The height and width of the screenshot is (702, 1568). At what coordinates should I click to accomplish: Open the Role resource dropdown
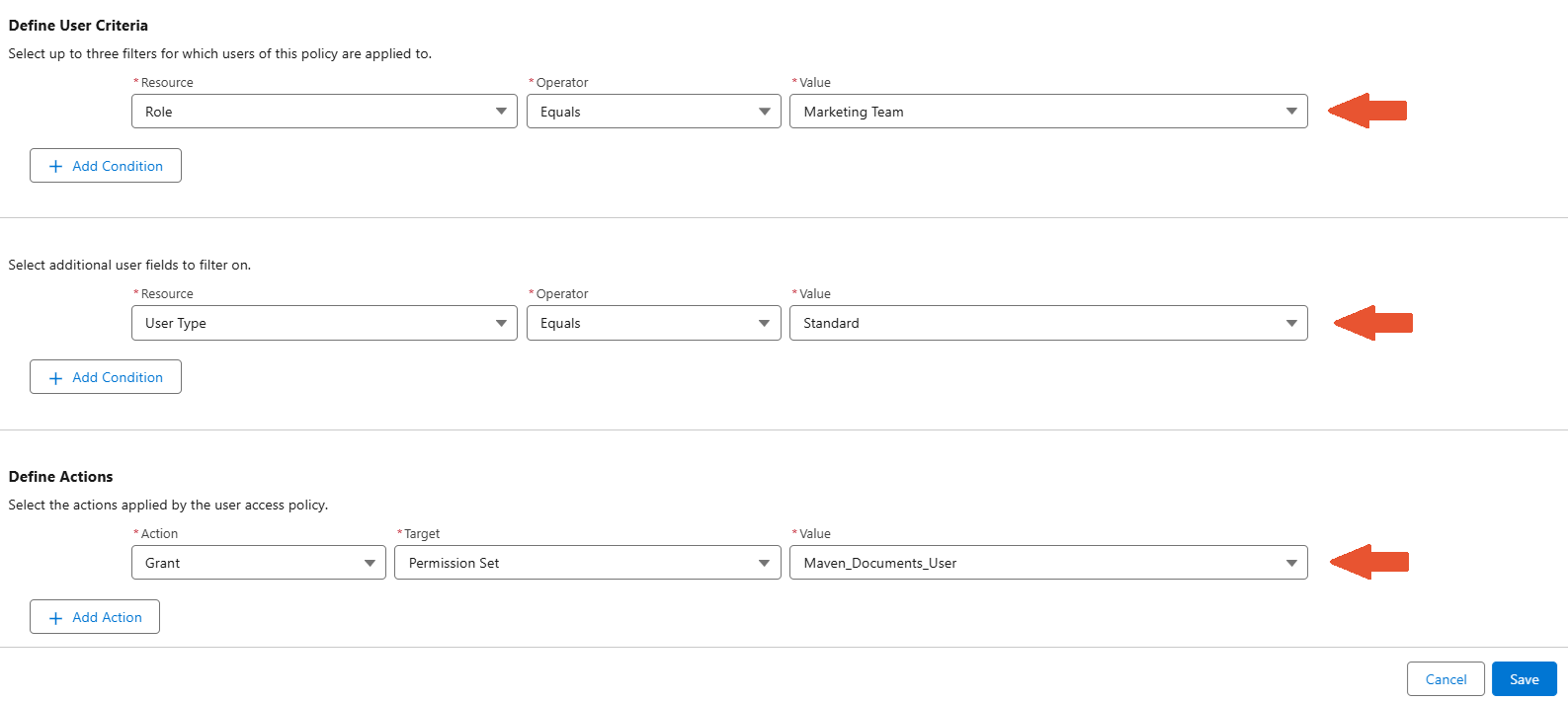click(x=324, y=112)
